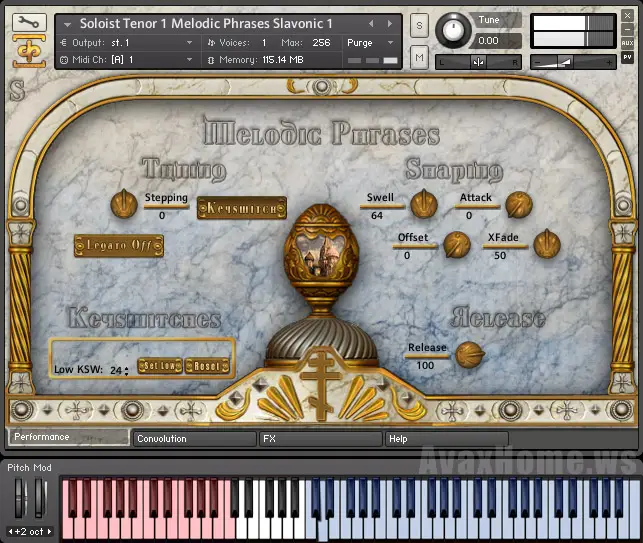This screenshot has width=643, height=543.
Task: Open the Purge dropdown menu
Action: tap(371, 43)
